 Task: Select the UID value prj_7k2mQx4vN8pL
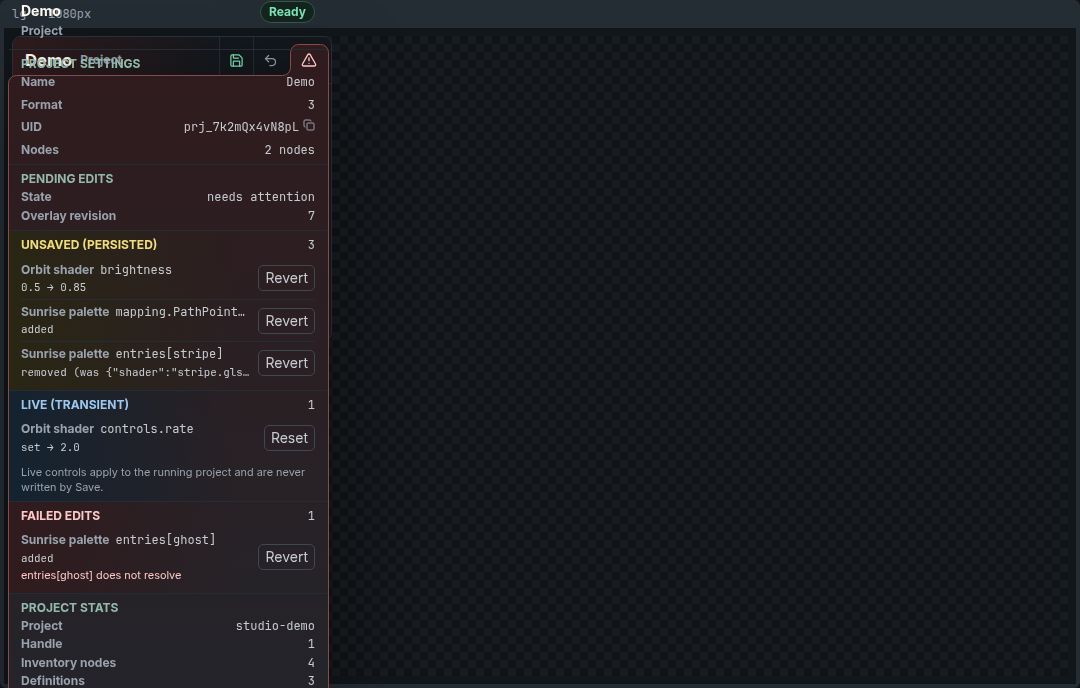coord(241,127)
